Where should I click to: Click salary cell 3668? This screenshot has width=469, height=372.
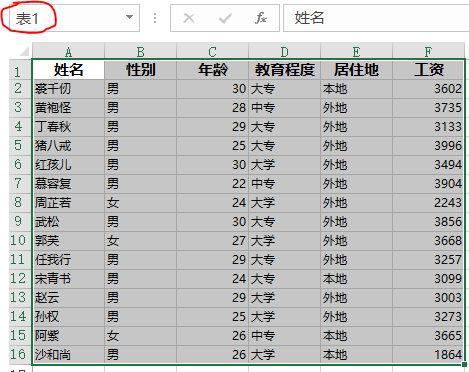428,241
